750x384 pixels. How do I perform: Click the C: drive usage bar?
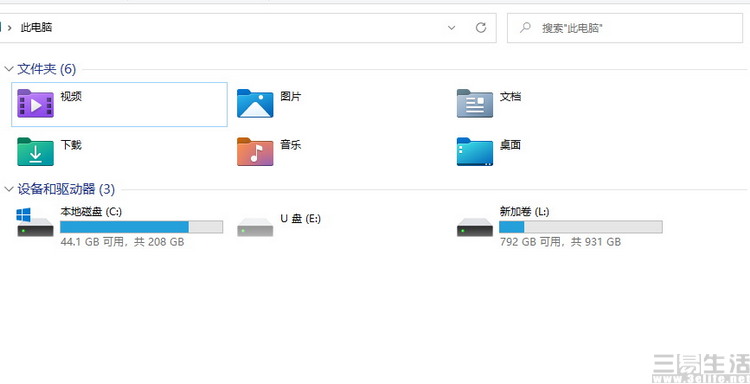pos(142,227)
